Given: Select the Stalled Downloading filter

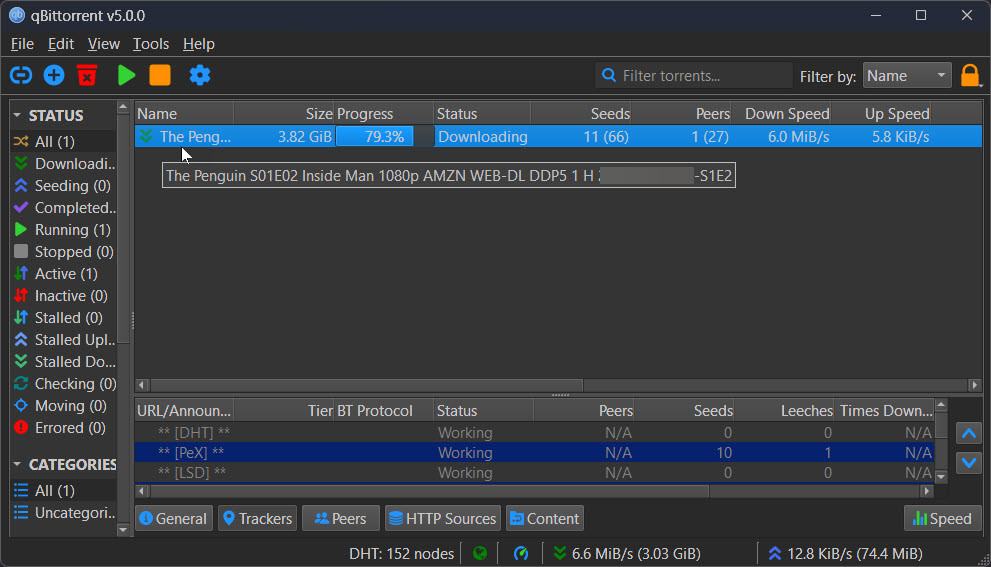Looking at the screenshot, I should (x=63, y=362).
